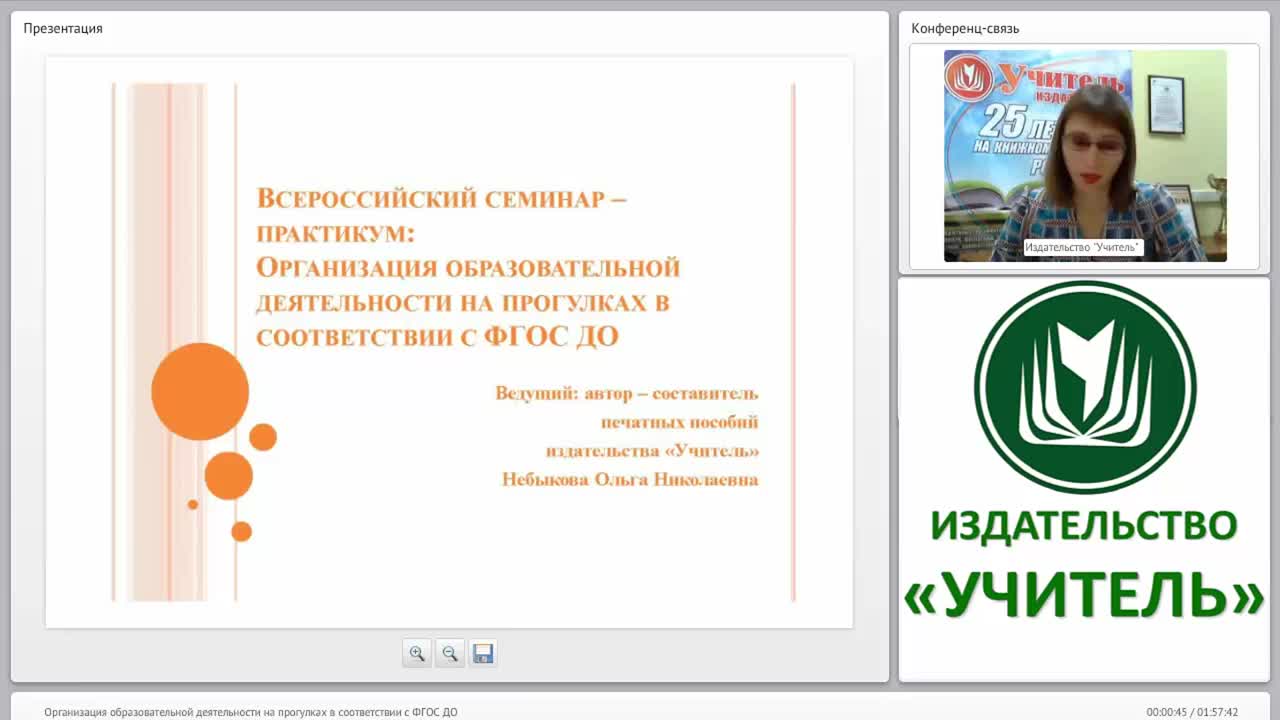Click the slide title Всероссийский семинар – практикум

(441, 215)
